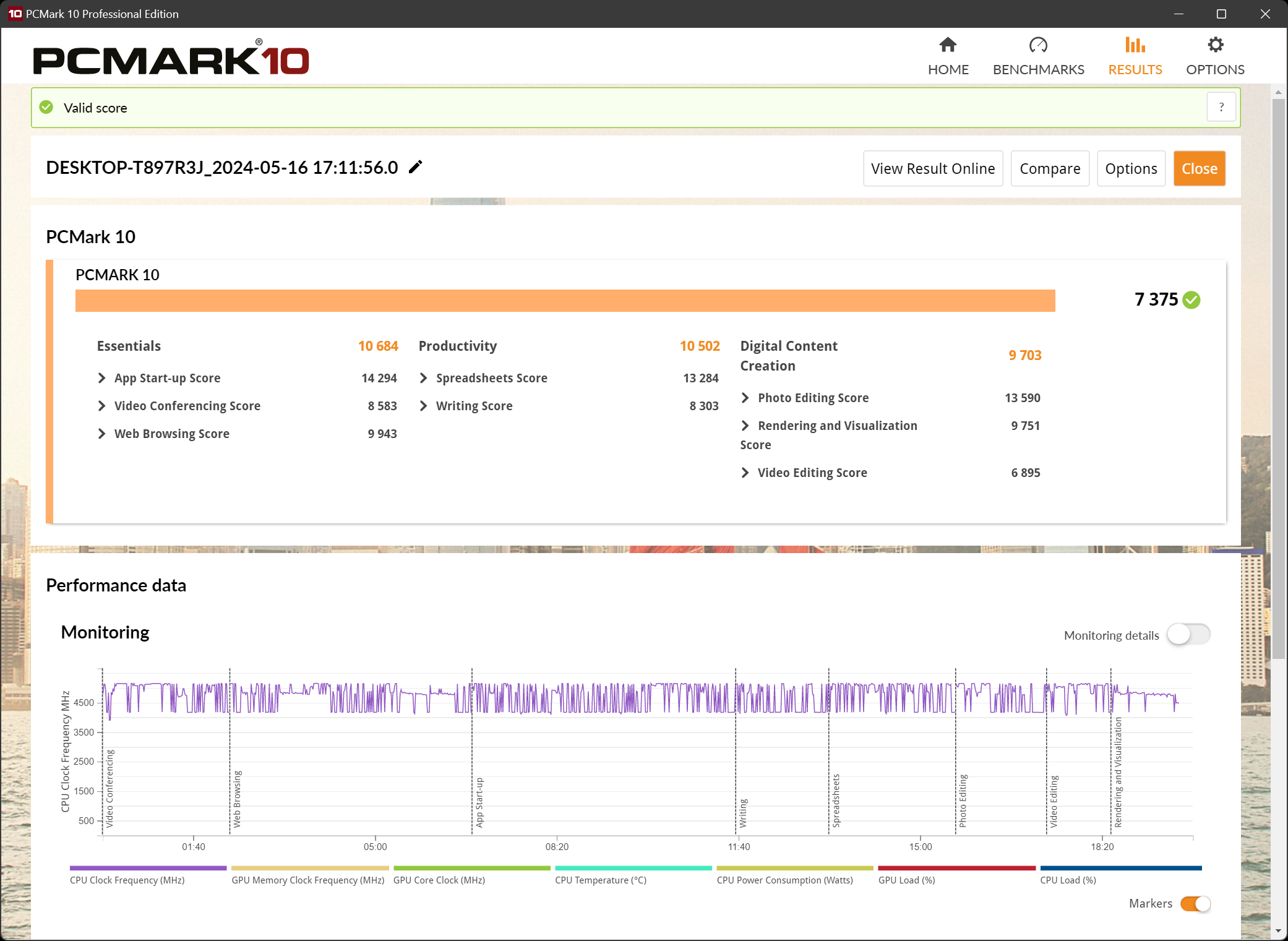
Task: Maximize the PCMark 10 window
Action: (x=1221, y=14)
